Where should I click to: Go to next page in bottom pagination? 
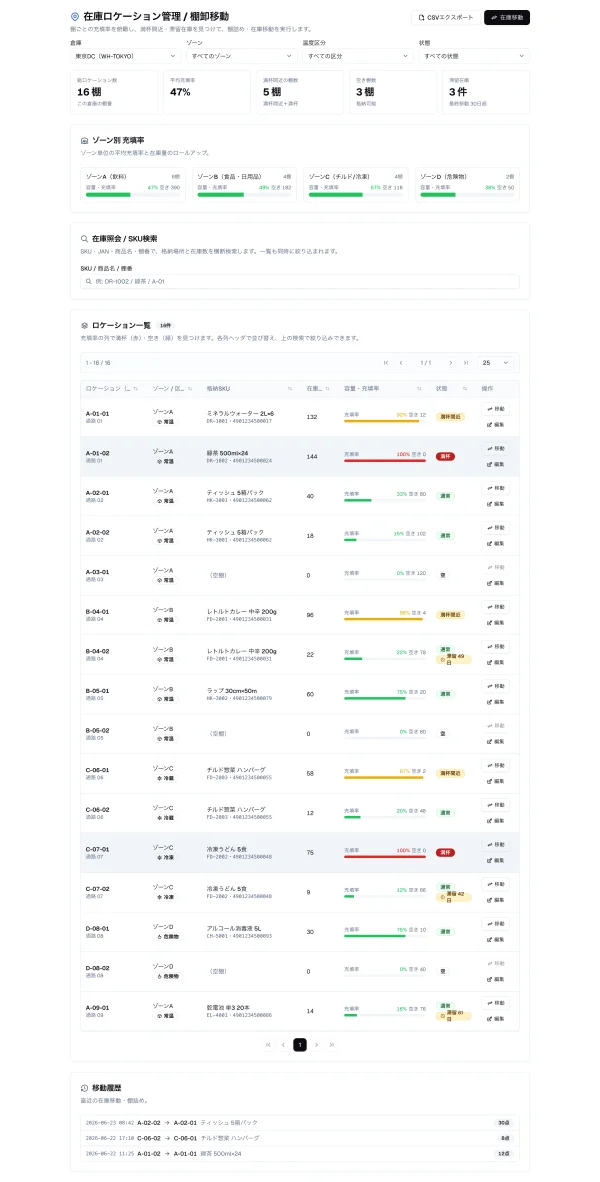point(317,1044)
